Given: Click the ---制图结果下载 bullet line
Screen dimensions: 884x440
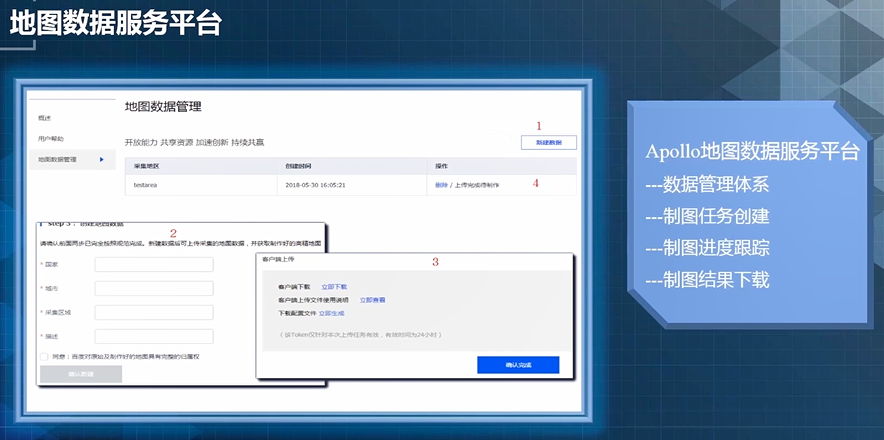Looking at the screenshot, I should click(x=707, y=279).
